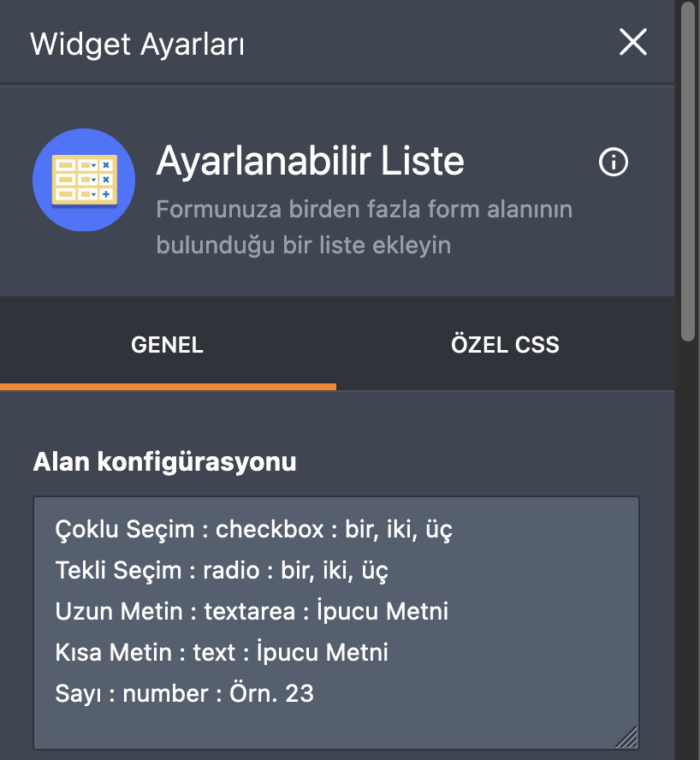Click the Uzun Metin textarea line
This screenshot has height=760, width=700.
(x=251, y=611)
